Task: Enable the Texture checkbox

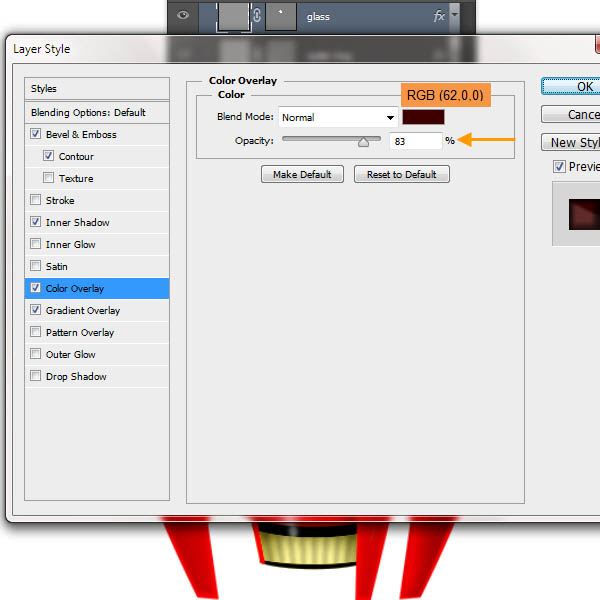Action: [x=48, y=179]
